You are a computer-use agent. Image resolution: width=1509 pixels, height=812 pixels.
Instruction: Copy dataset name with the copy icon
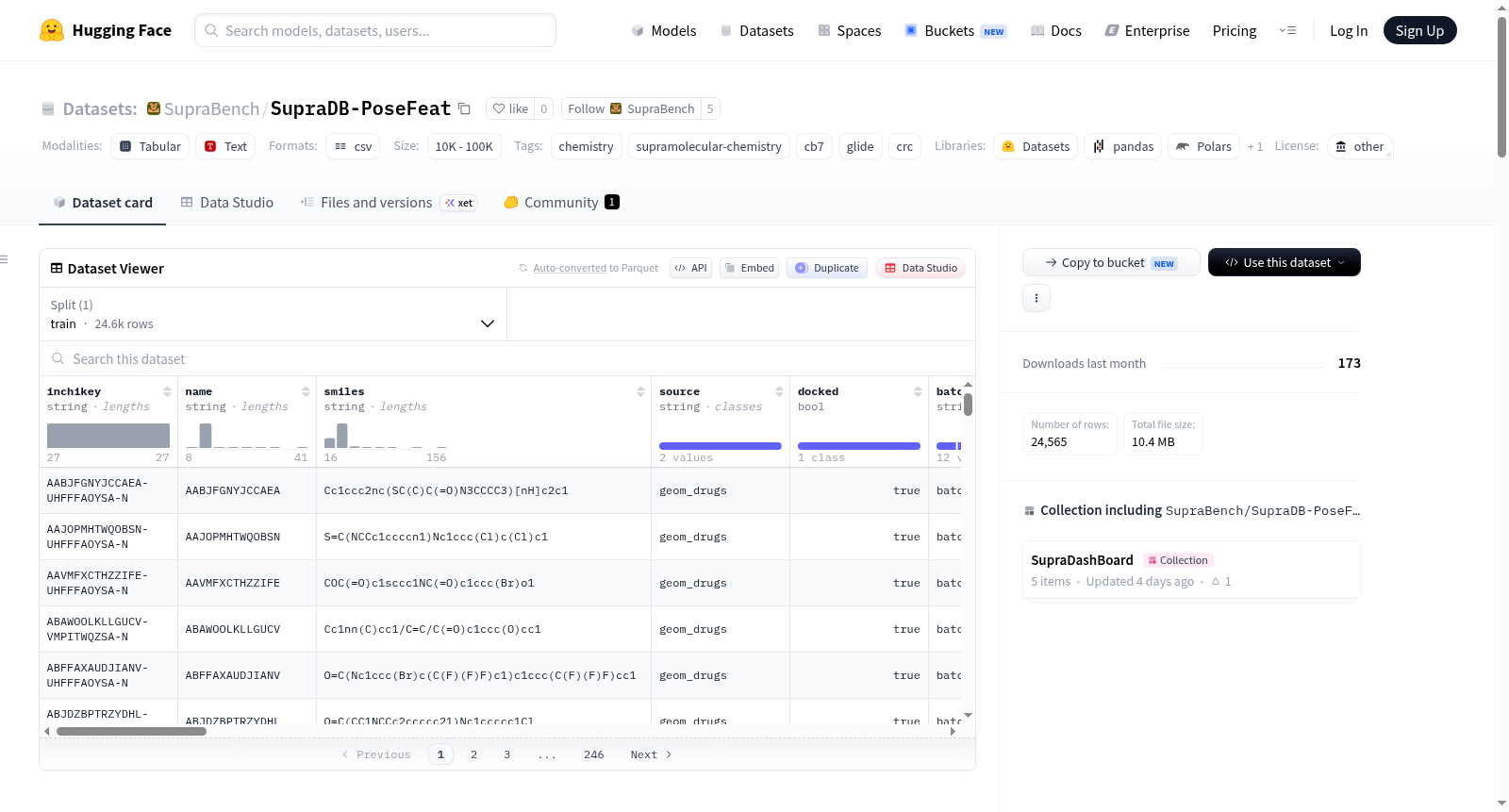[x=464, y=108]
